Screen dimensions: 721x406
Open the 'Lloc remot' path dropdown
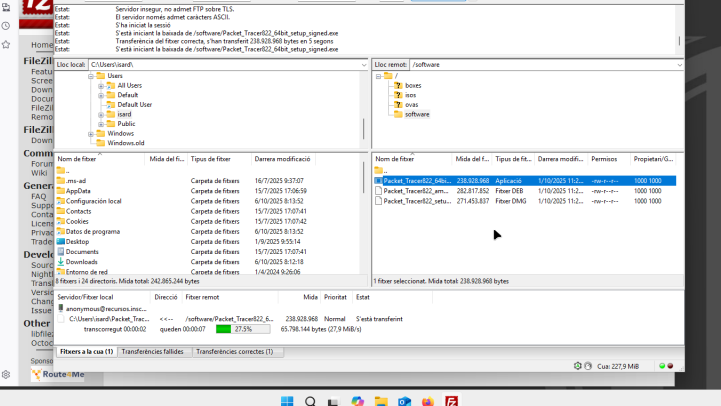(x=677, y=64)
